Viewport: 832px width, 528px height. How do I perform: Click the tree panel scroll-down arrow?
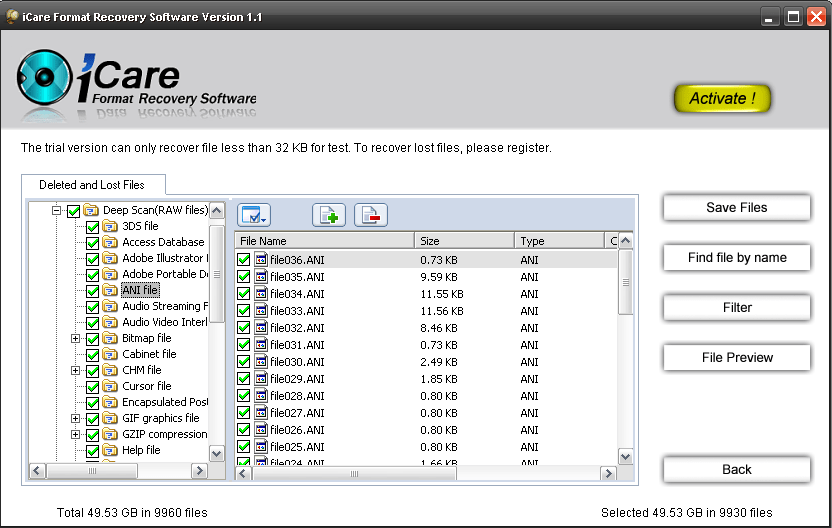pyautogui.click(x=216, y=454)
